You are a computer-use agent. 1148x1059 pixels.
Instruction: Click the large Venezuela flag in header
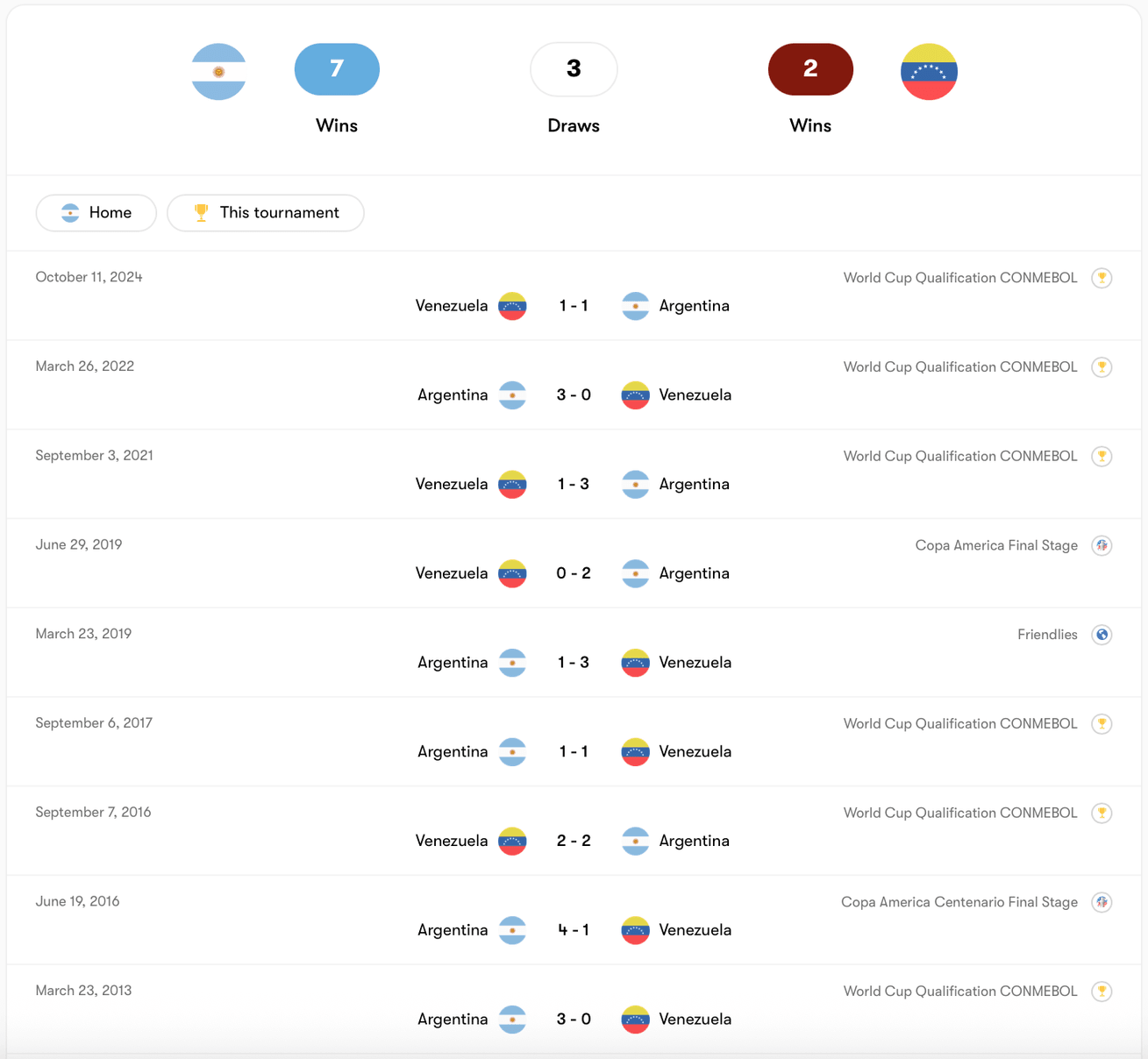tap(929, 72)
